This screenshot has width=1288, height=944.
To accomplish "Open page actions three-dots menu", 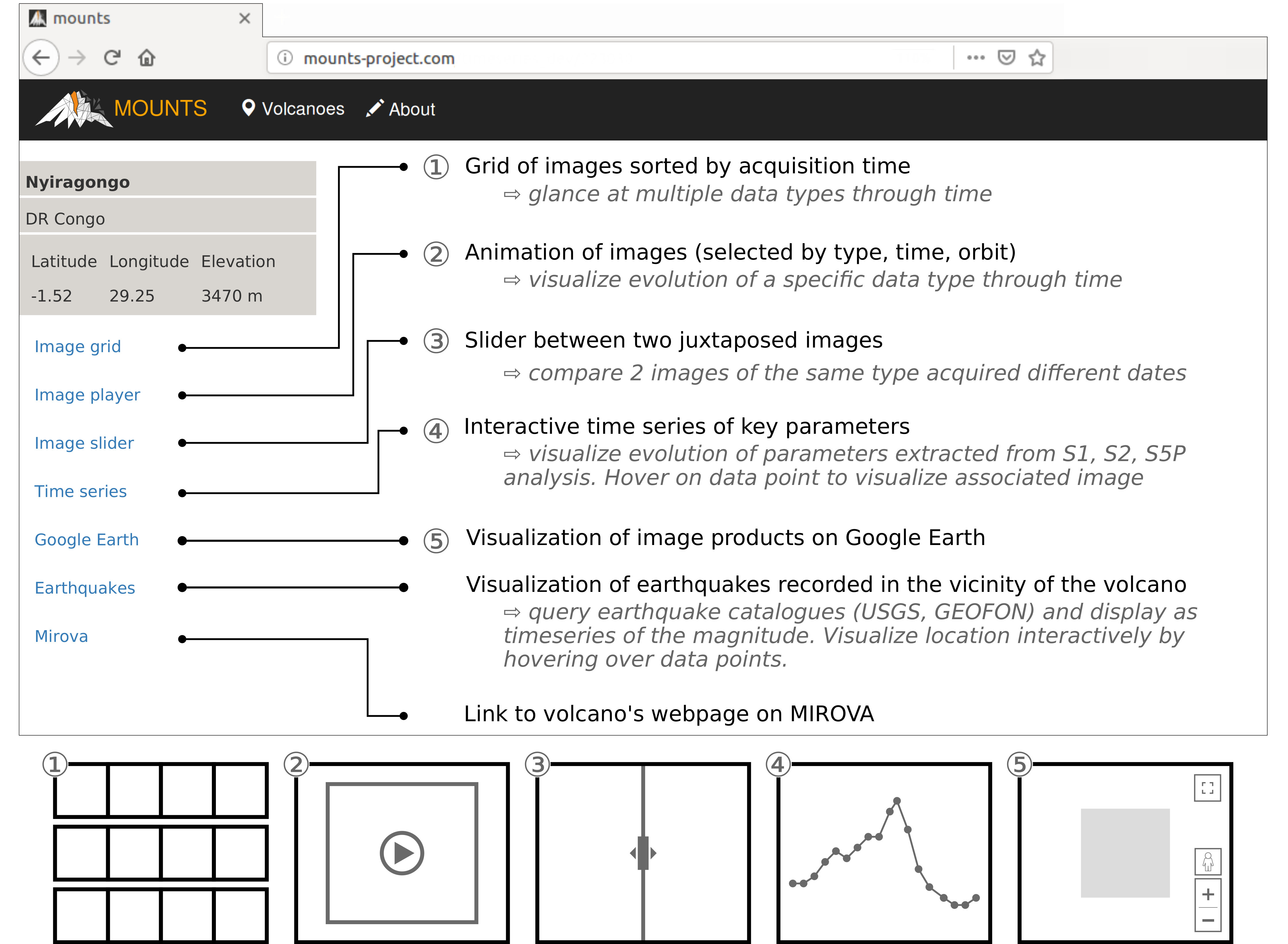I will tap(975, 58).
